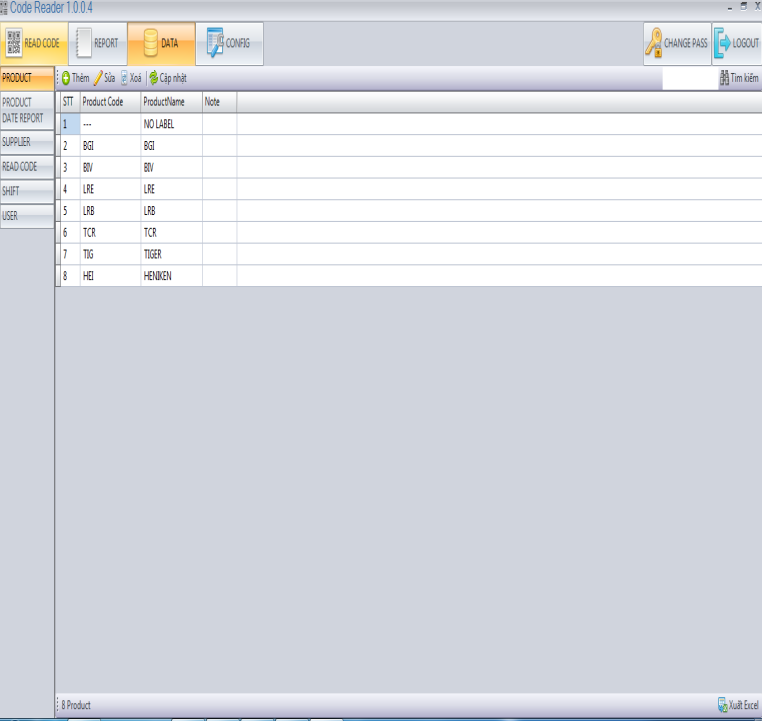Click the search text input field
Viewport: 762px width, 721px height.
[x=690, y=78]
